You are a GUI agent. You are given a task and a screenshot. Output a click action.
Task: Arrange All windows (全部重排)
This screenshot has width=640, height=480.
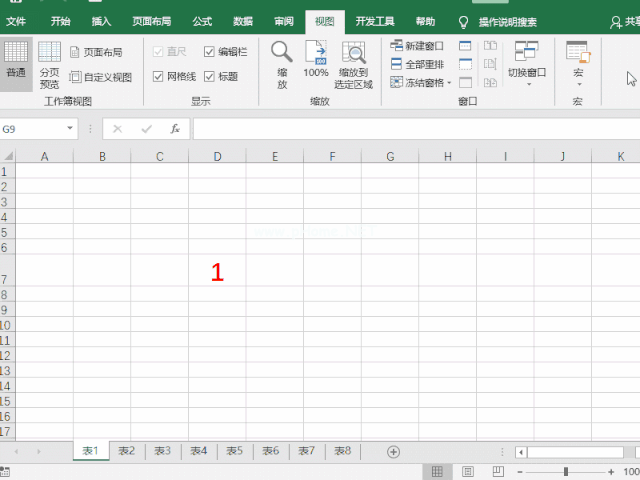point(417,64)
